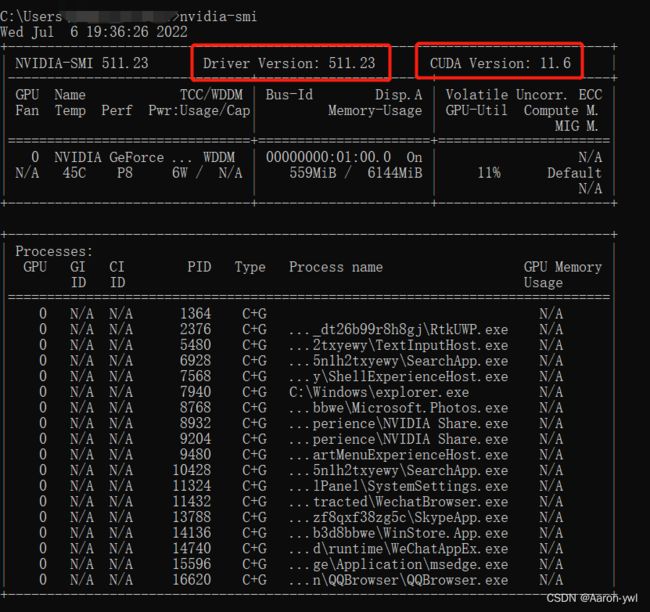Click the Volatile Uncorr. ECC header
The width and height of the screenshot is (650, 612).
point(524,95)
